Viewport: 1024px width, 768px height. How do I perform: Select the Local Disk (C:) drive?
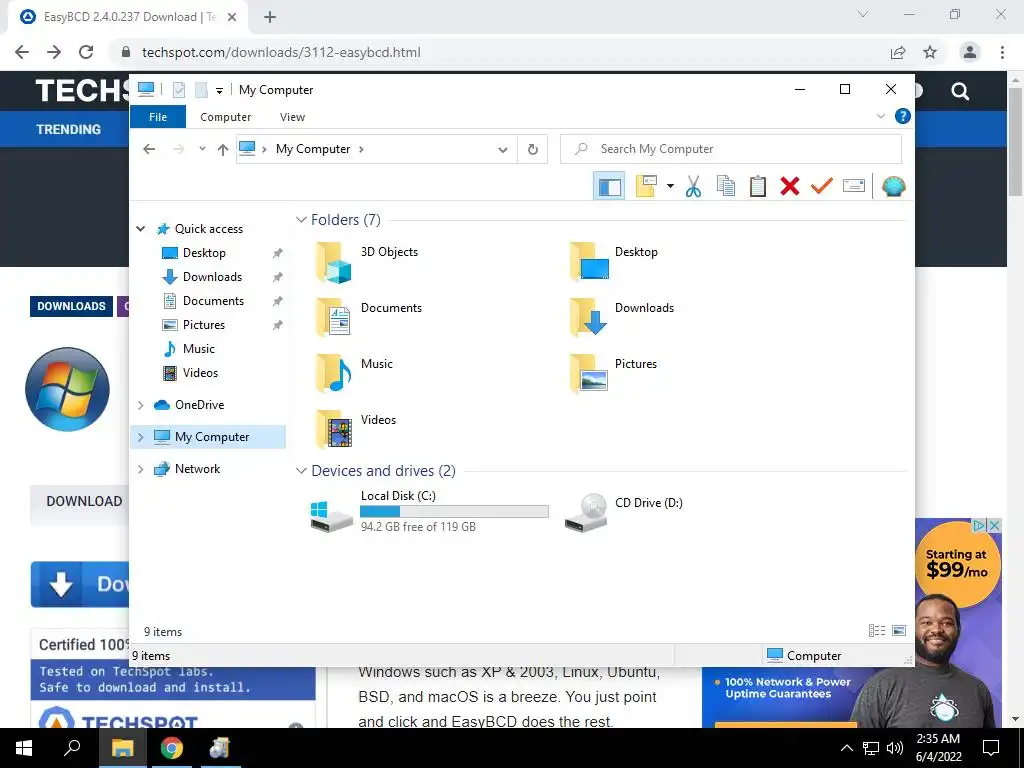click(x=430, y=511)
